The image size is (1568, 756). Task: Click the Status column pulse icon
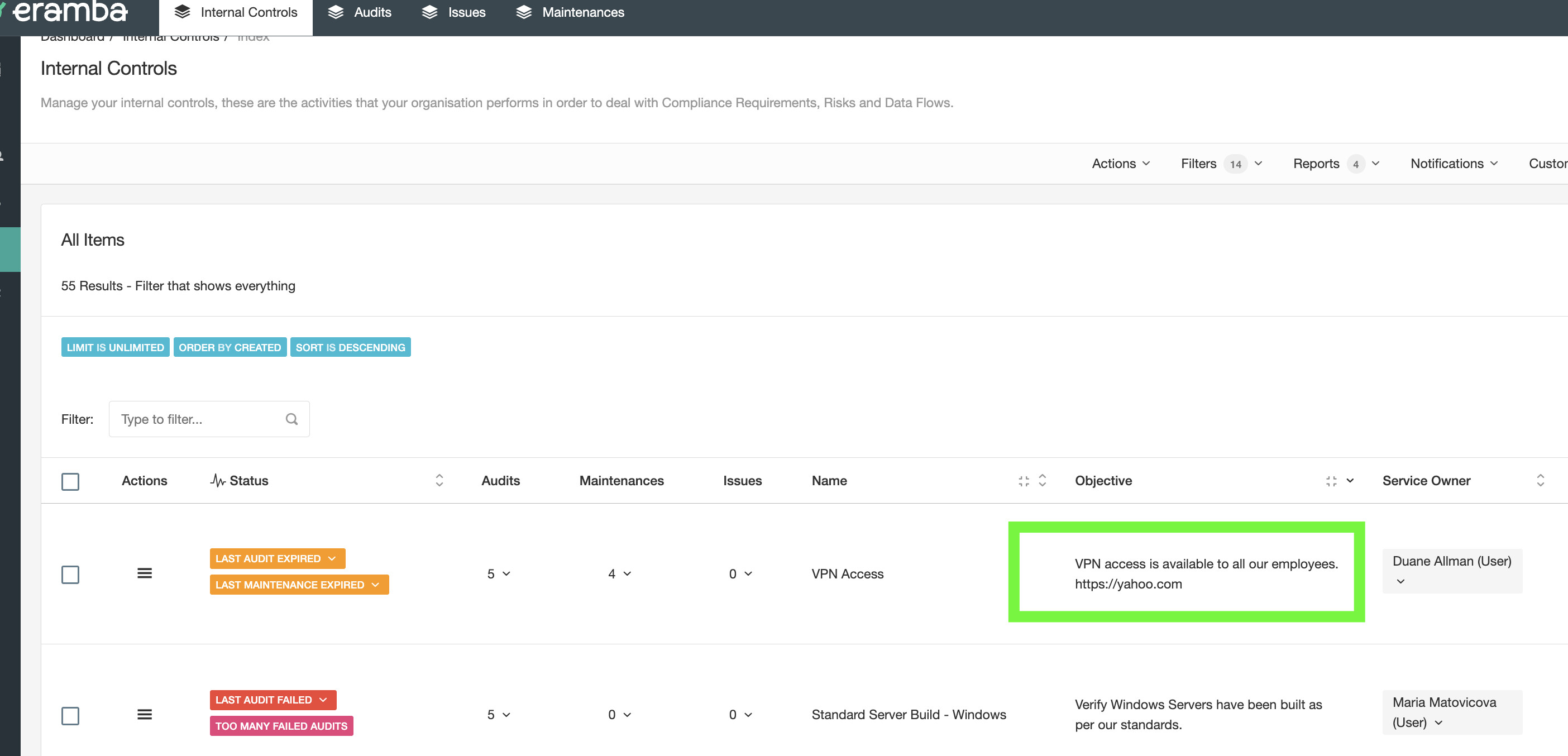pos(217,480)
